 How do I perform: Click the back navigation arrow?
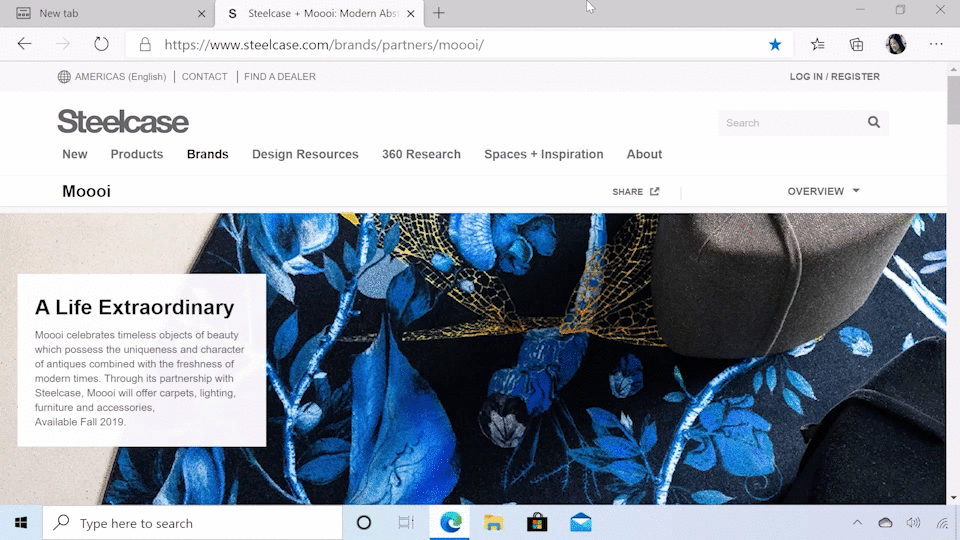coord(25,44)
